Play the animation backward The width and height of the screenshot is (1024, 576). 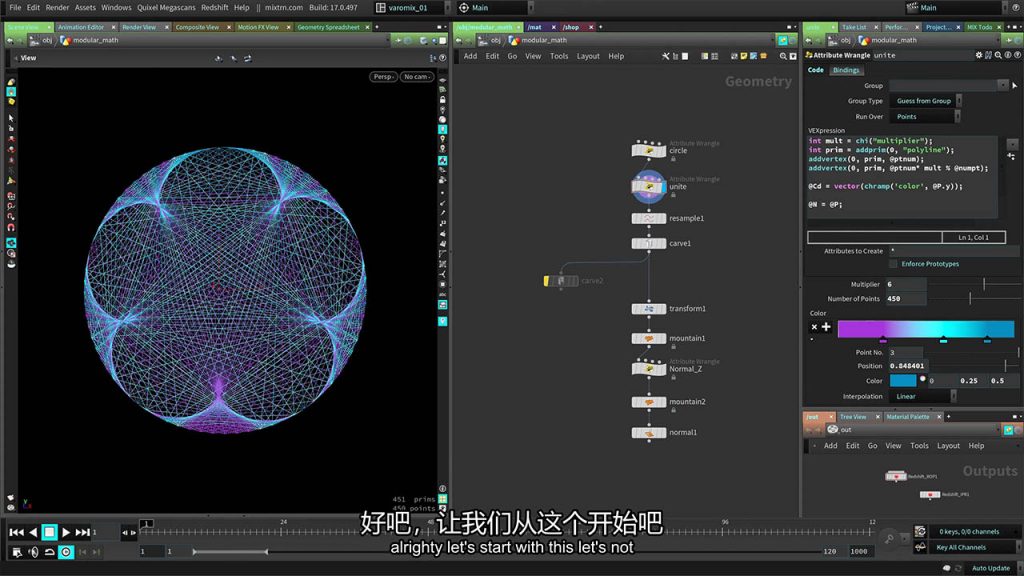click(x=33, y=532)
